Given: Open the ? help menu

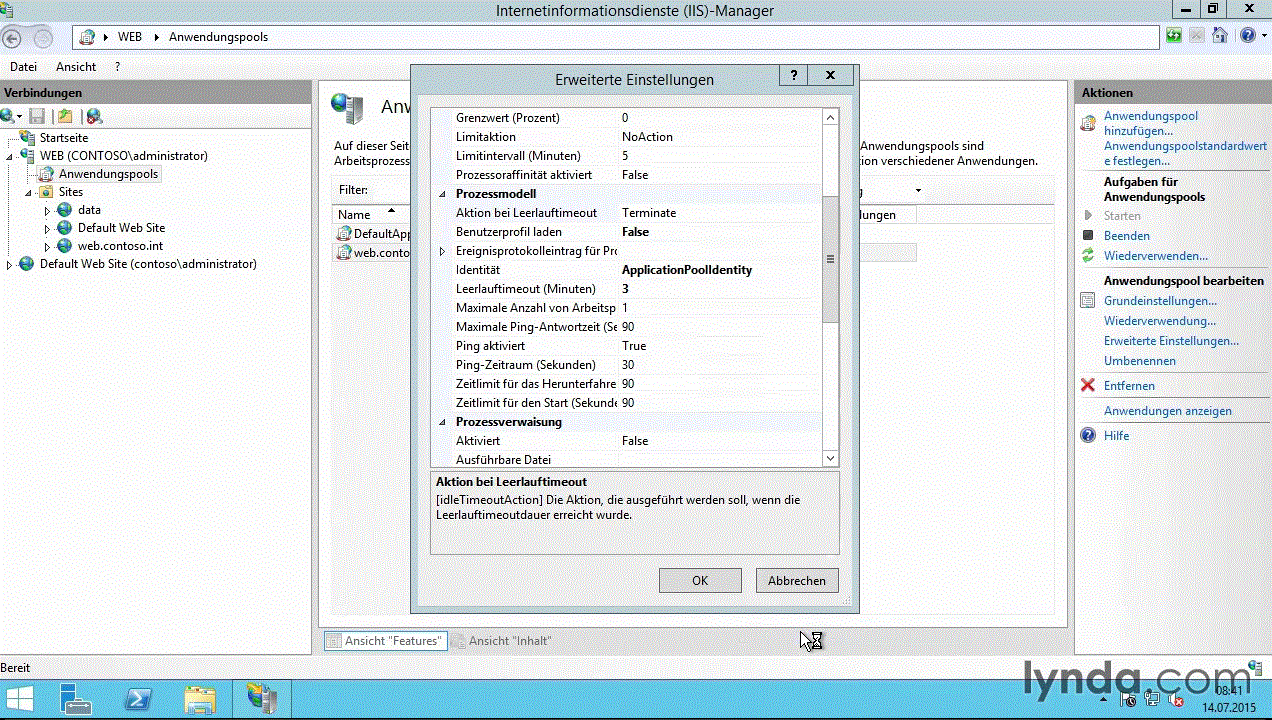Looking at the screenshot, I should coord(117,67).
